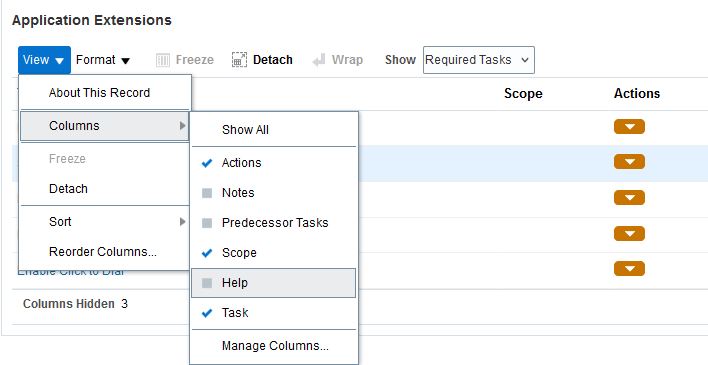Click the Sort submenu arrow

pyautogui.click(x=182, y=222)
